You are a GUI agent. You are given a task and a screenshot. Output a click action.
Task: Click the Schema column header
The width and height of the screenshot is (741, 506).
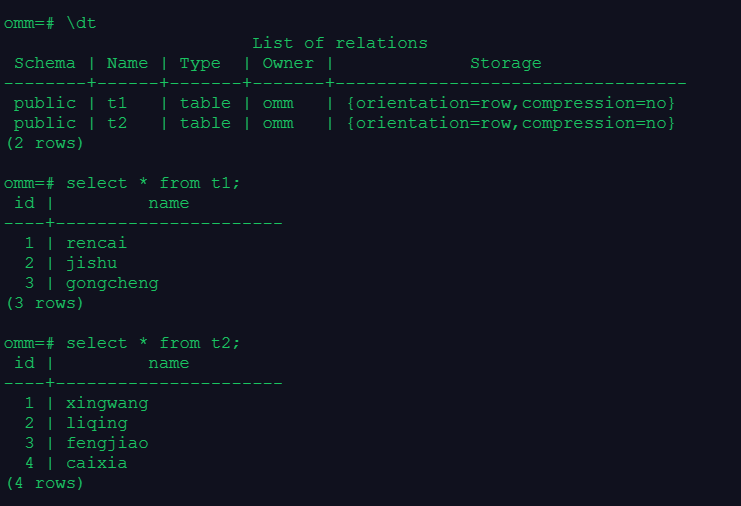click(x=45, y=63)
